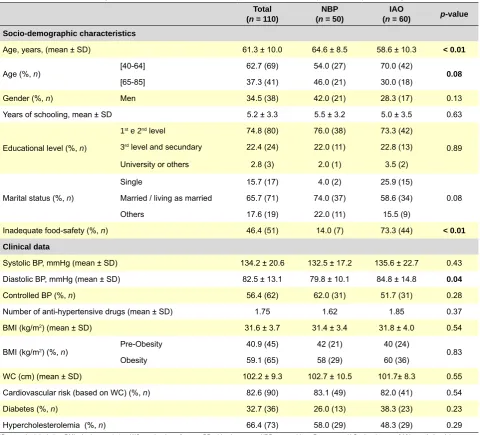
Task: Click the value '73.3 (44)'
Action: [x=396, y=230]
